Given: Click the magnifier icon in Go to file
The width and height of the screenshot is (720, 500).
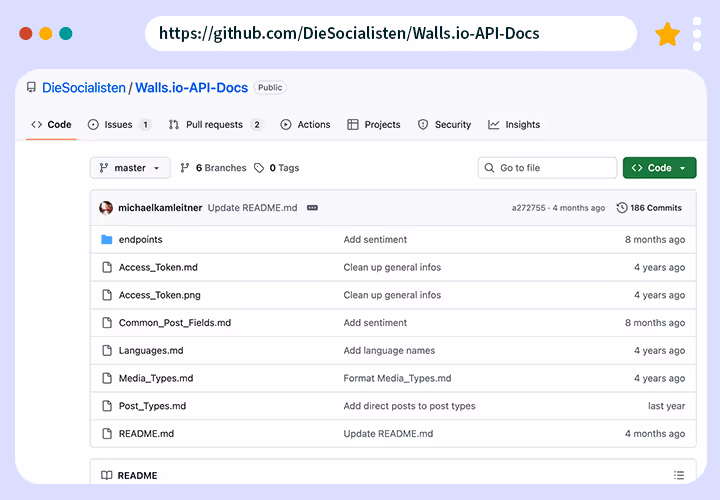Looking at the screenshot, I should 489,168.
